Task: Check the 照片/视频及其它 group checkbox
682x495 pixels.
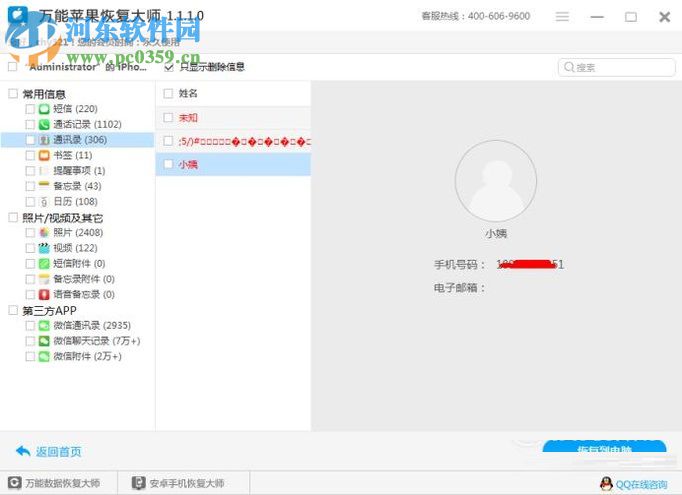Action: point(13,217)
